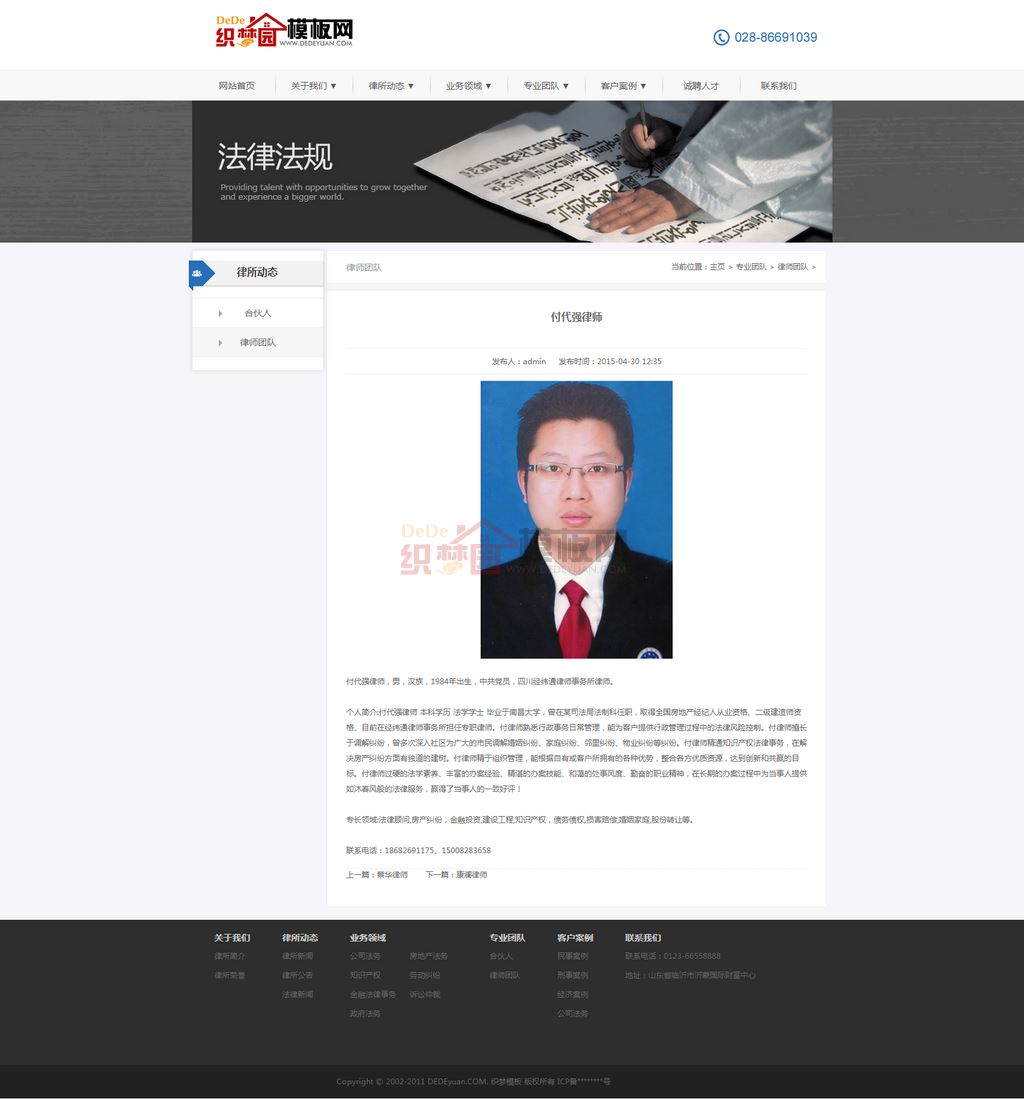This screenshot has width=1024, height=1099.
Task: Open 房地产法务 link in the footer
Action: point(428,957)
